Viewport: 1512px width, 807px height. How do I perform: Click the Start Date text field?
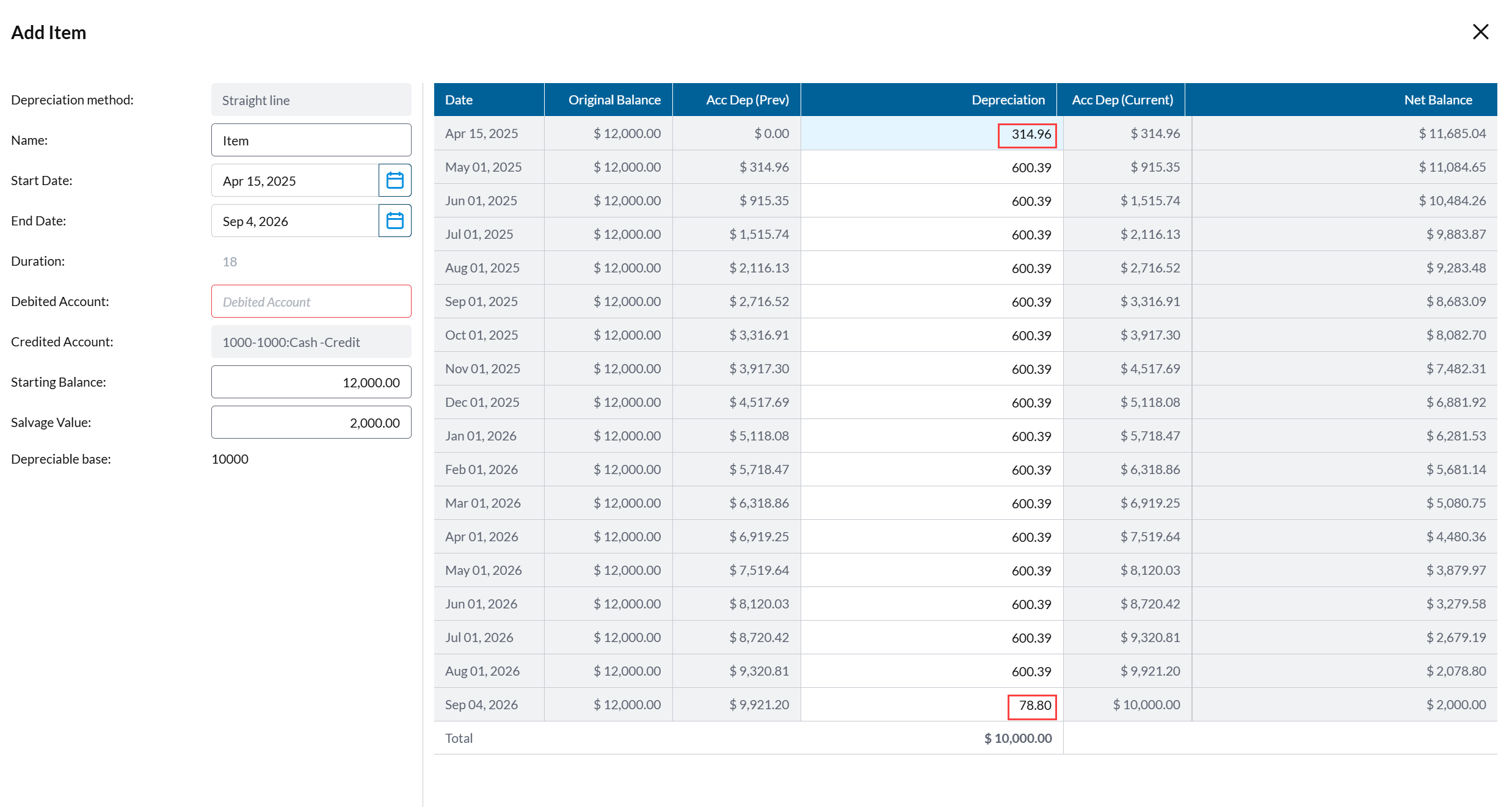[294, 181]
